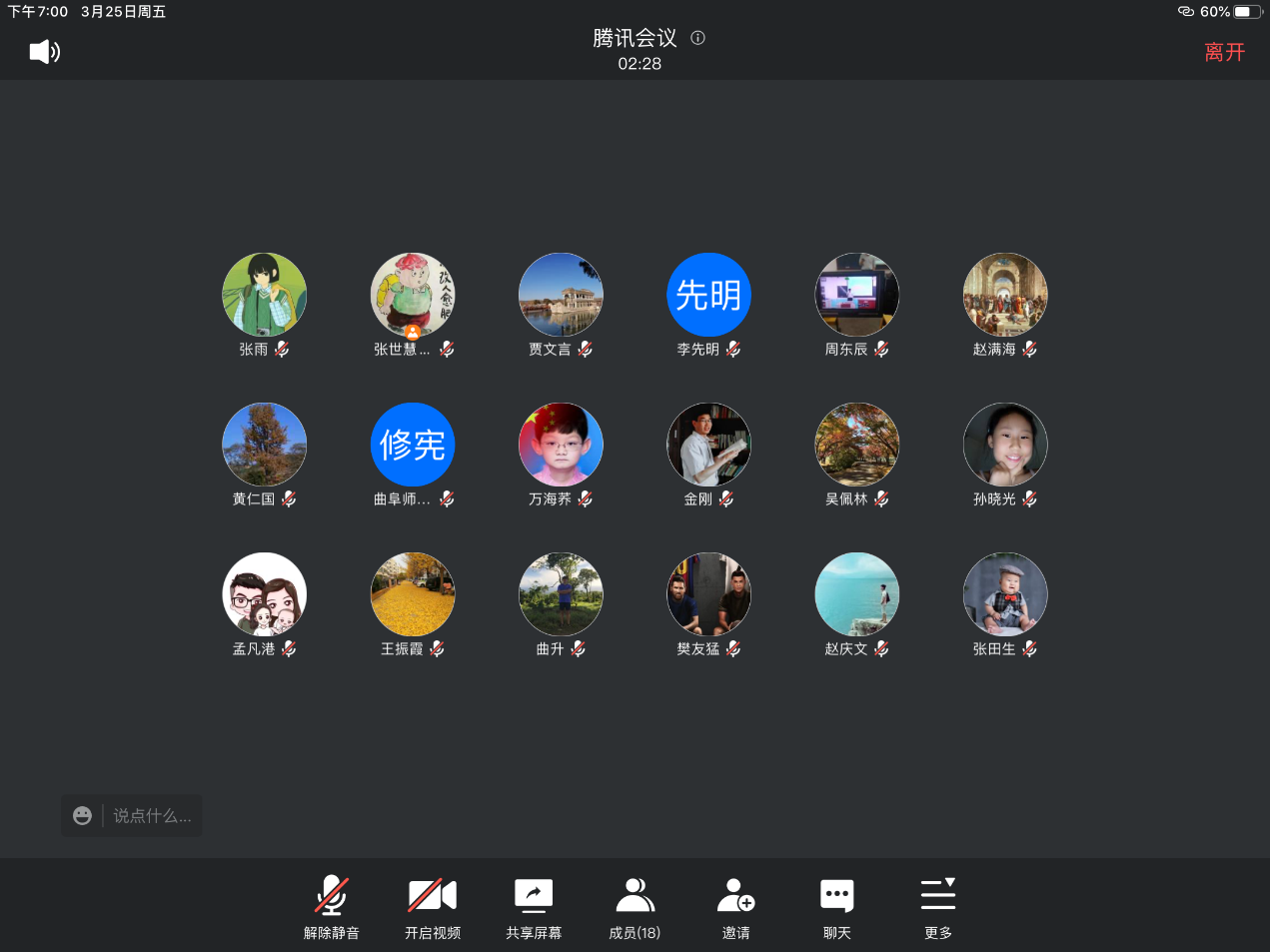Start screen sharing via 共享屏幕

[534, 907]
